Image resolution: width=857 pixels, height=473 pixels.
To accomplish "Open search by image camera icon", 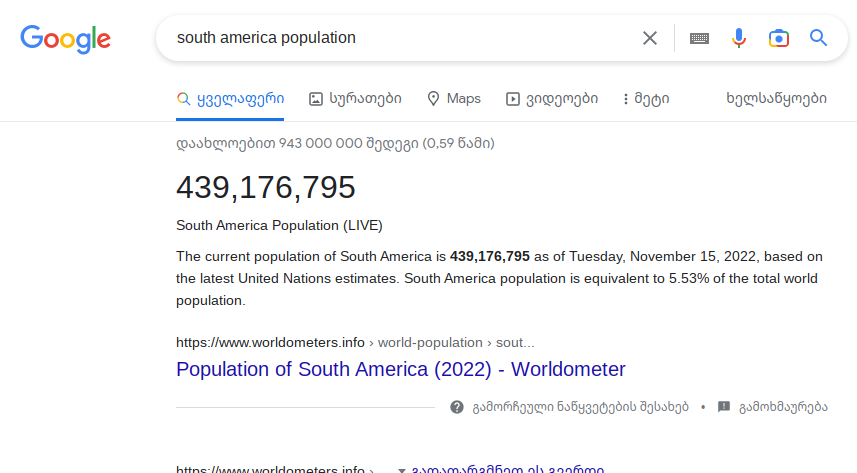I will pos(778,38).
